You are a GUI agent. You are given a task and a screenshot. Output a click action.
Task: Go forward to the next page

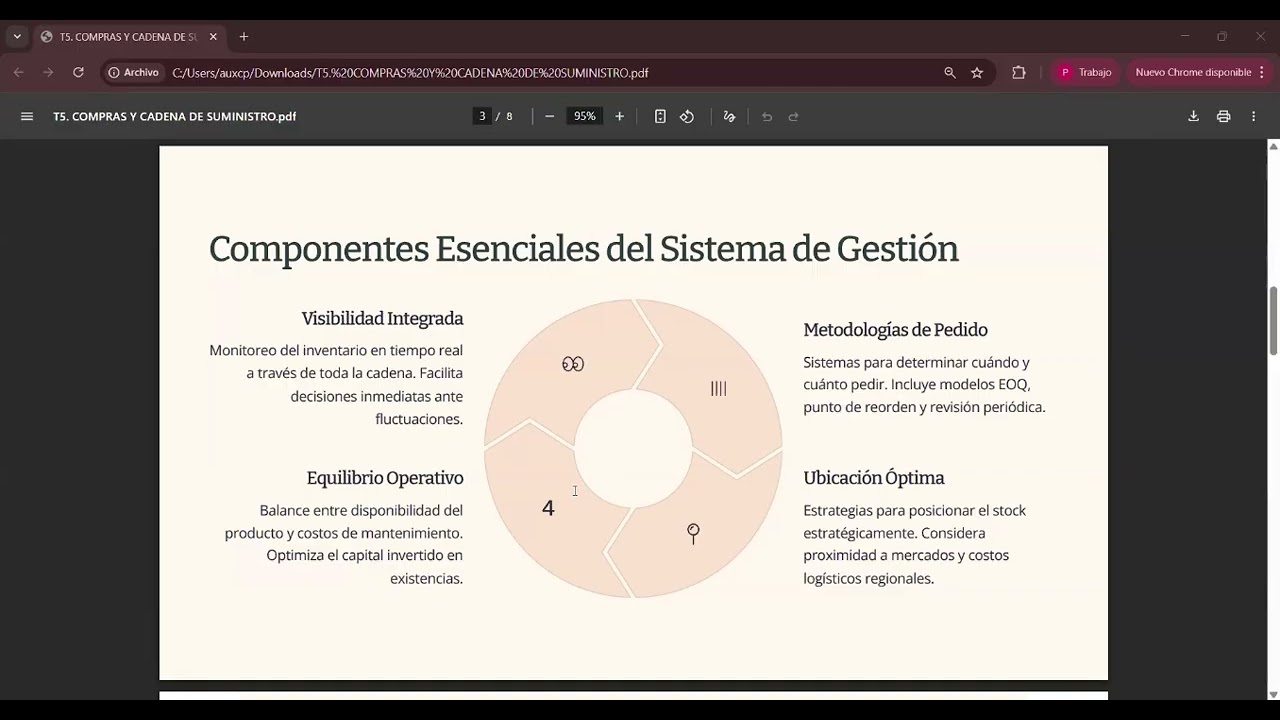tap(48, 73)
